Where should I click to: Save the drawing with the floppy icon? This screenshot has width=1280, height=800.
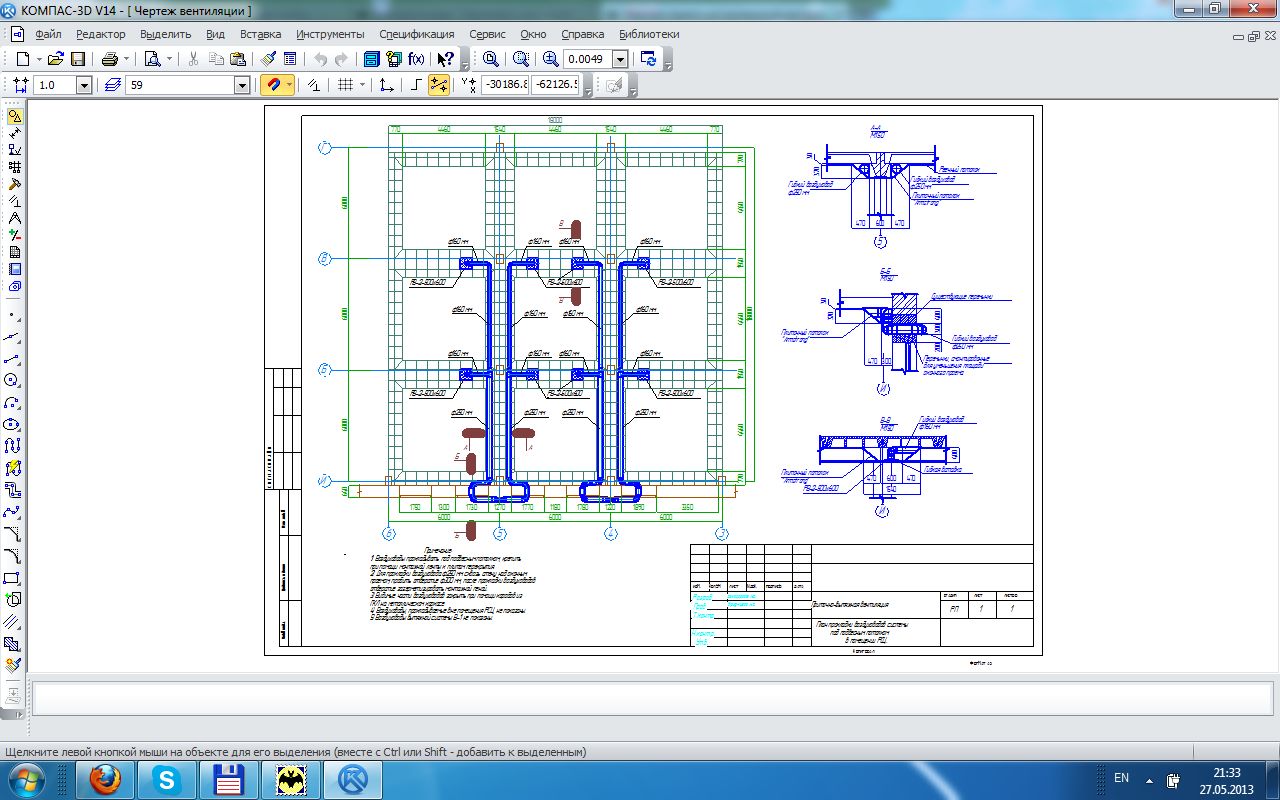tap(77, 59)
